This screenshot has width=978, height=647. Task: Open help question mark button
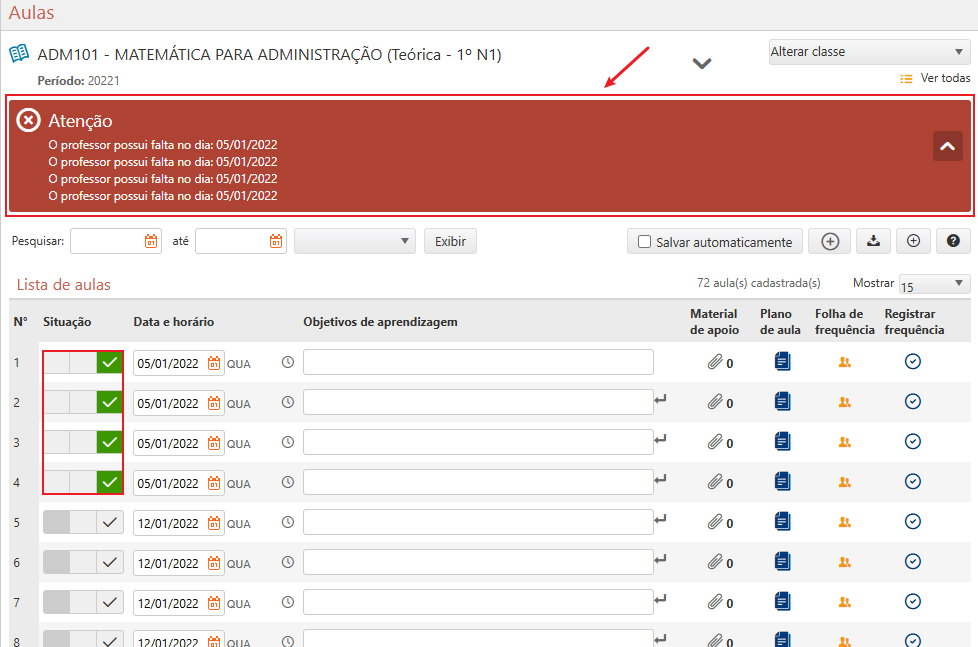(x=953, y=241)
